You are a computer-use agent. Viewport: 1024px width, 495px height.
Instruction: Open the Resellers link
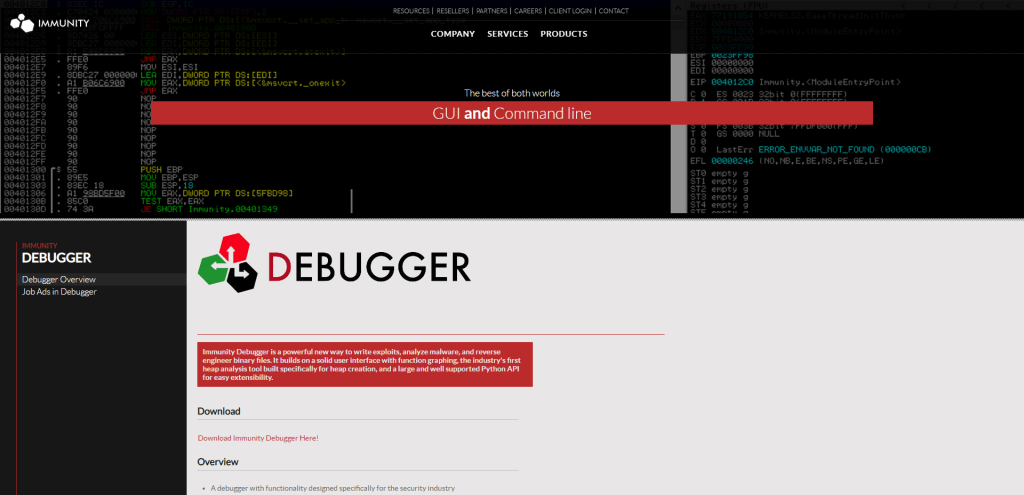(453, 11)
